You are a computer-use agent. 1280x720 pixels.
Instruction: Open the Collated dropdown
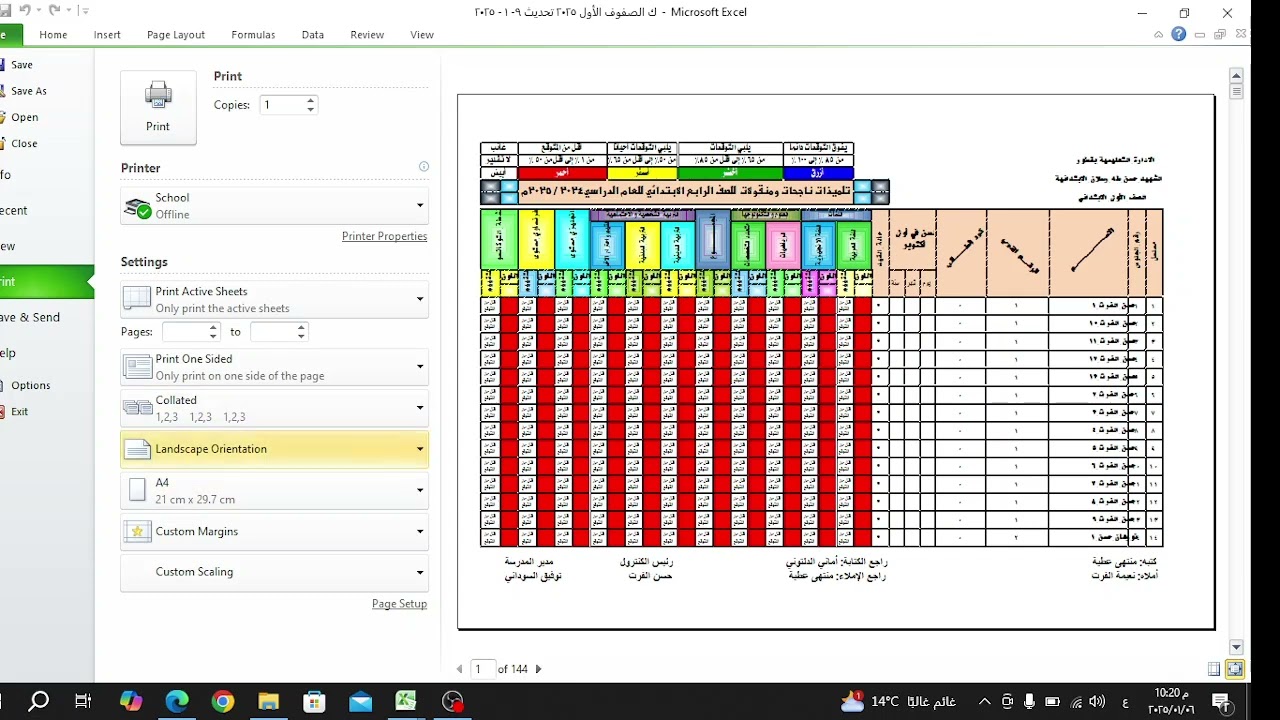(274, 408)
